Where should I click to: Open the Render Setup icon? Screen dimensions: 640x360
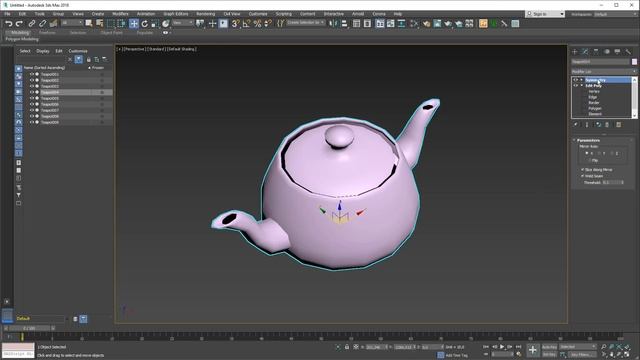click(437, 24)
